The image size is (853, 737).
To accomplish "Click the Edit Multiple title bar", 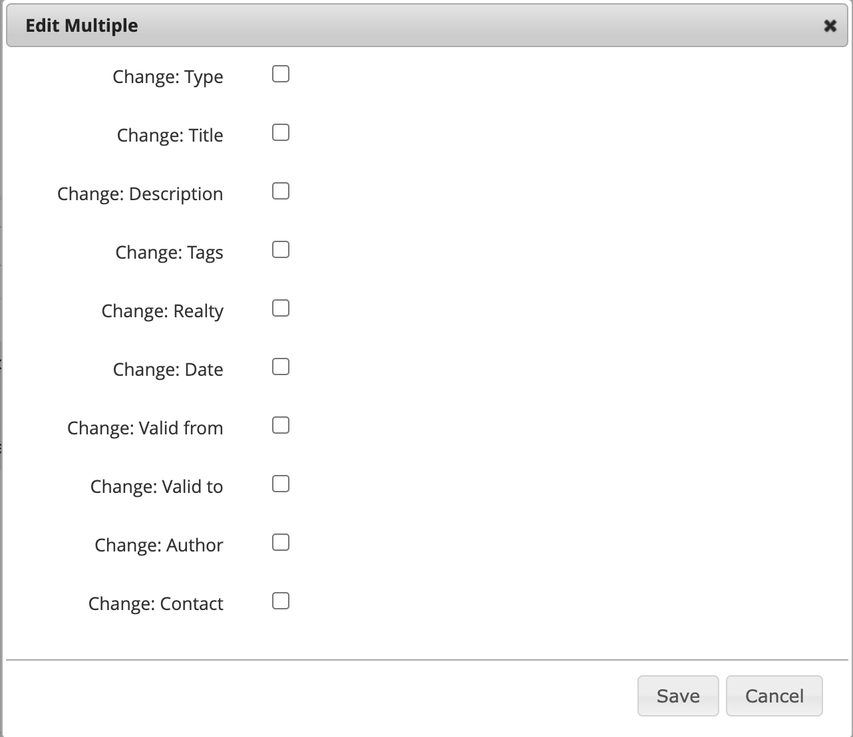I will [x=400, y=26].
